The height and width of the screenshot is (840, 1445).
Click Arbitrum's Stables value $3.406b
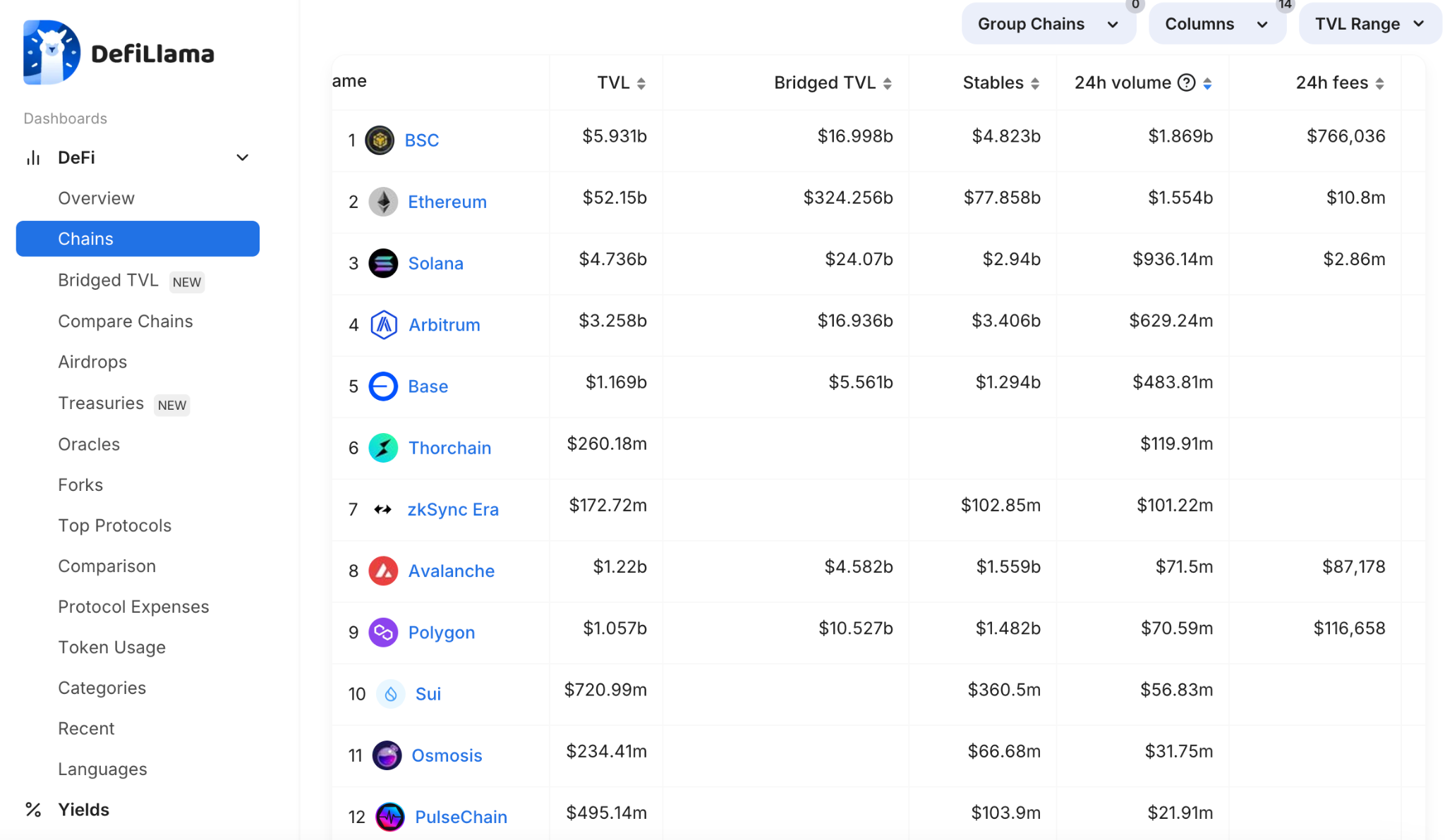(1006, 320)
